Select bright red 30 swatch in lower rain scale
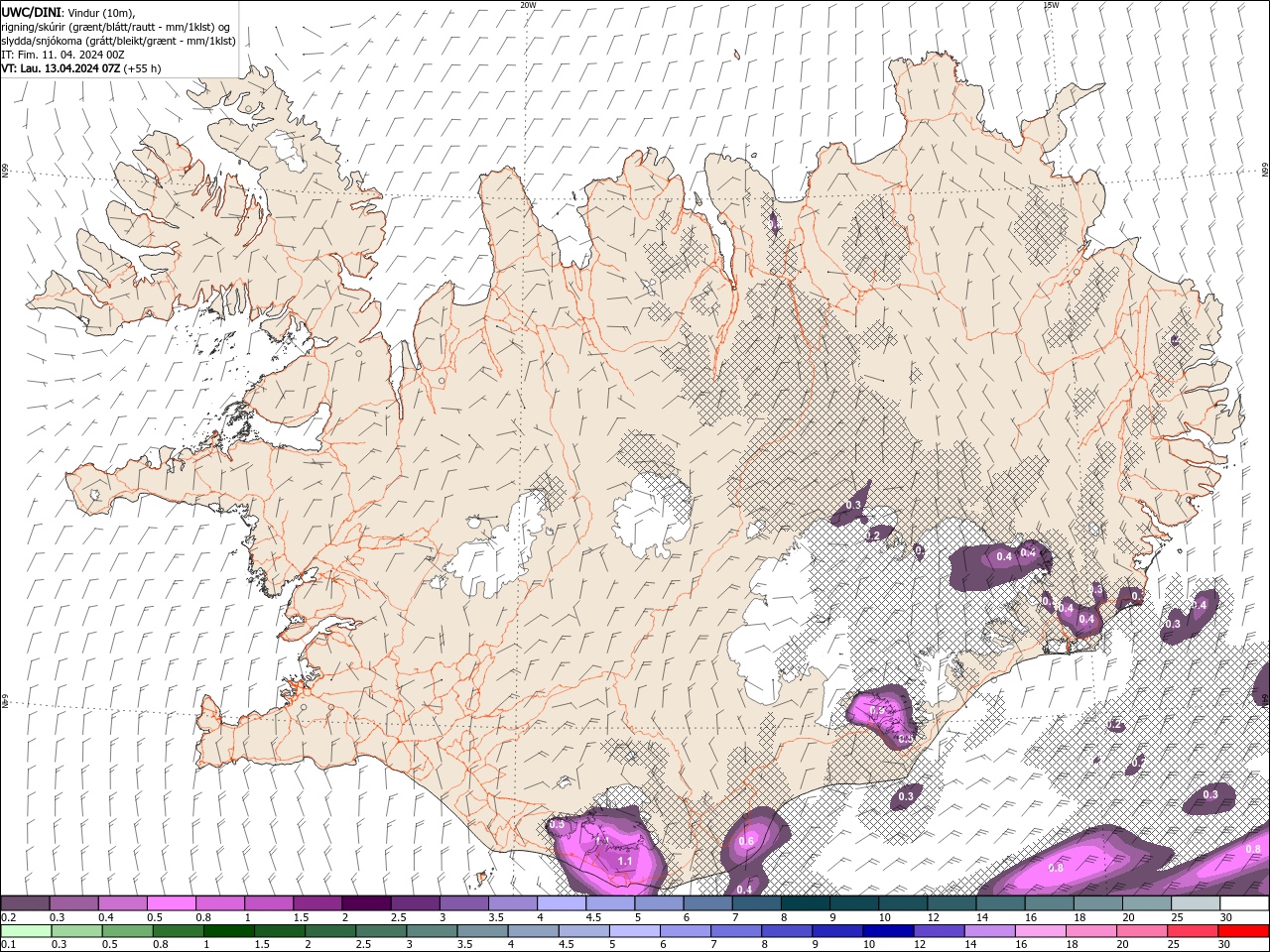 coord(1243,931)
